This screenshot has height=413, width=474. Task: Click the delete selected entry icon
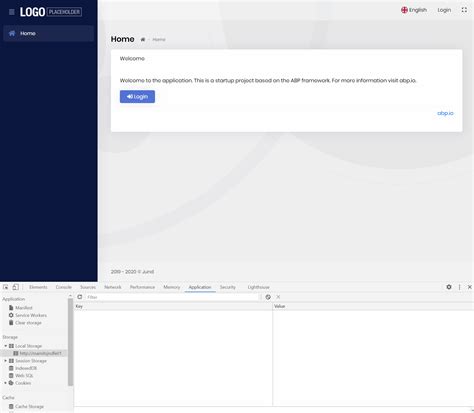coord(278,297)
